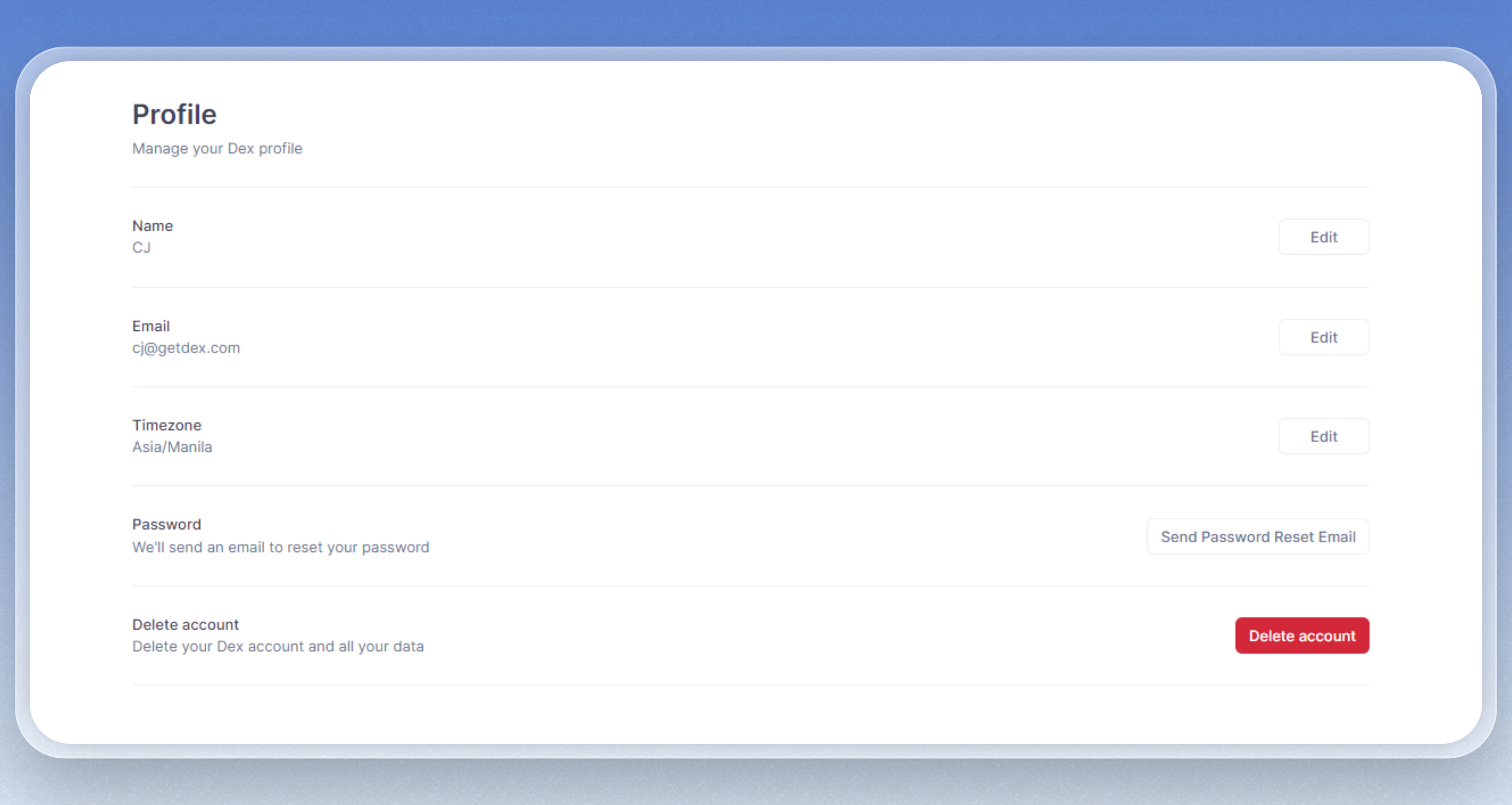The width and height of the screenshot is (1512, 805).
Task: Click the Email field label
Action: coord(151,326)
